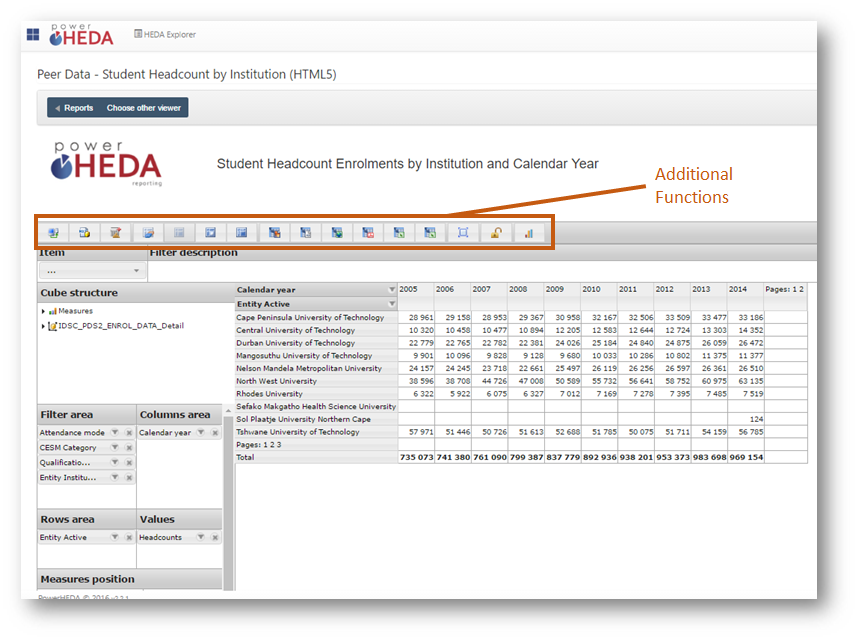Click the grid with red delete icon

(x=368, y=233)
